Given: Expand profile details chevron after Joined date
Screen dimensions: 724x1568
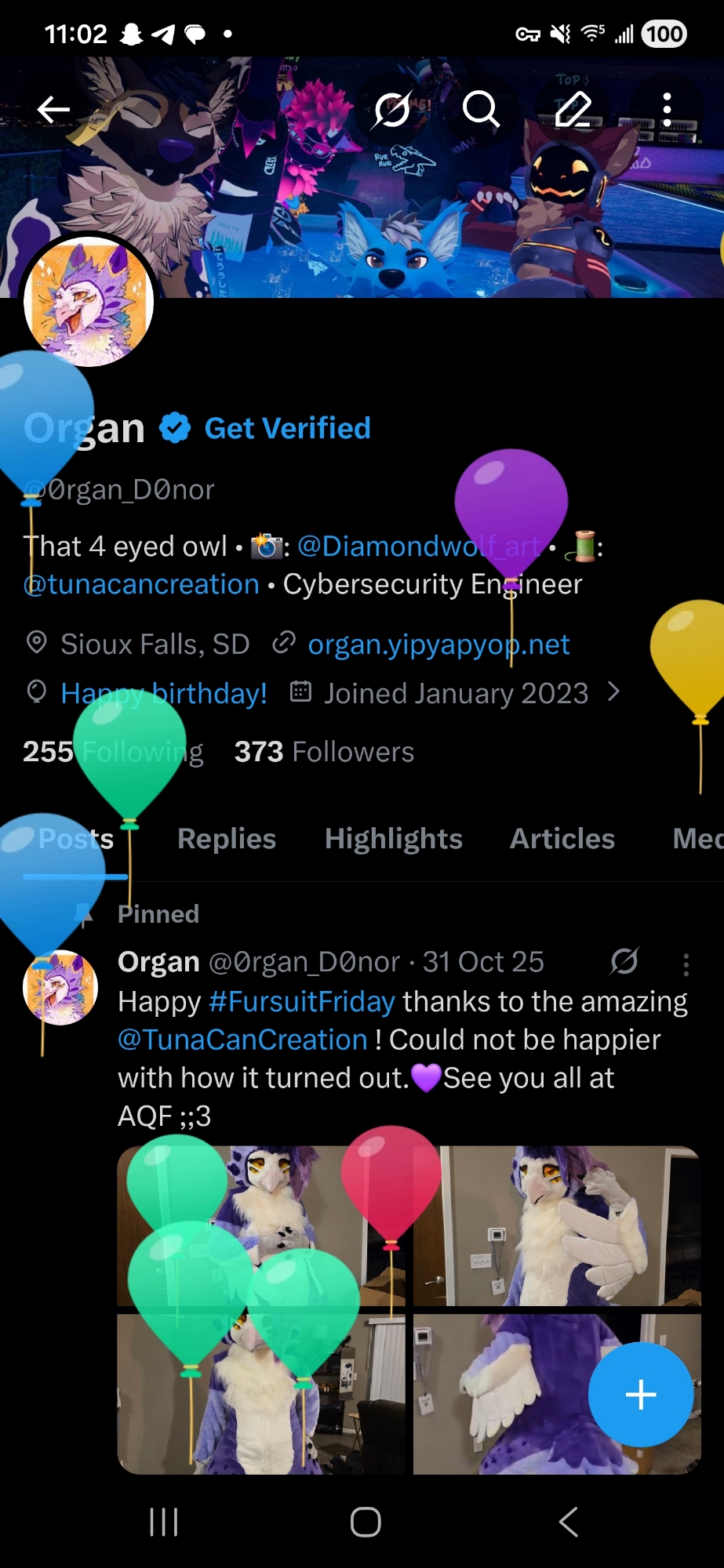Looking at the screenshot, I should 614,692.
